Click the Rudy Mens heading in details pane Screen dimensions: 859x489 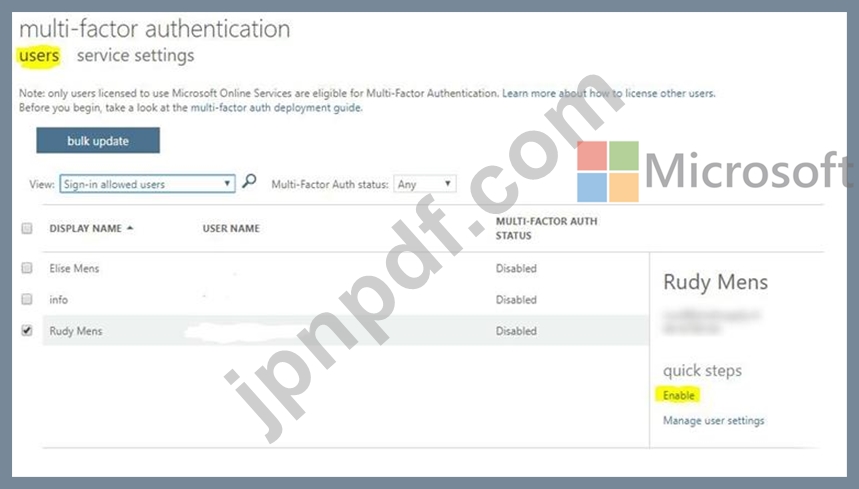tap(715, 282)
